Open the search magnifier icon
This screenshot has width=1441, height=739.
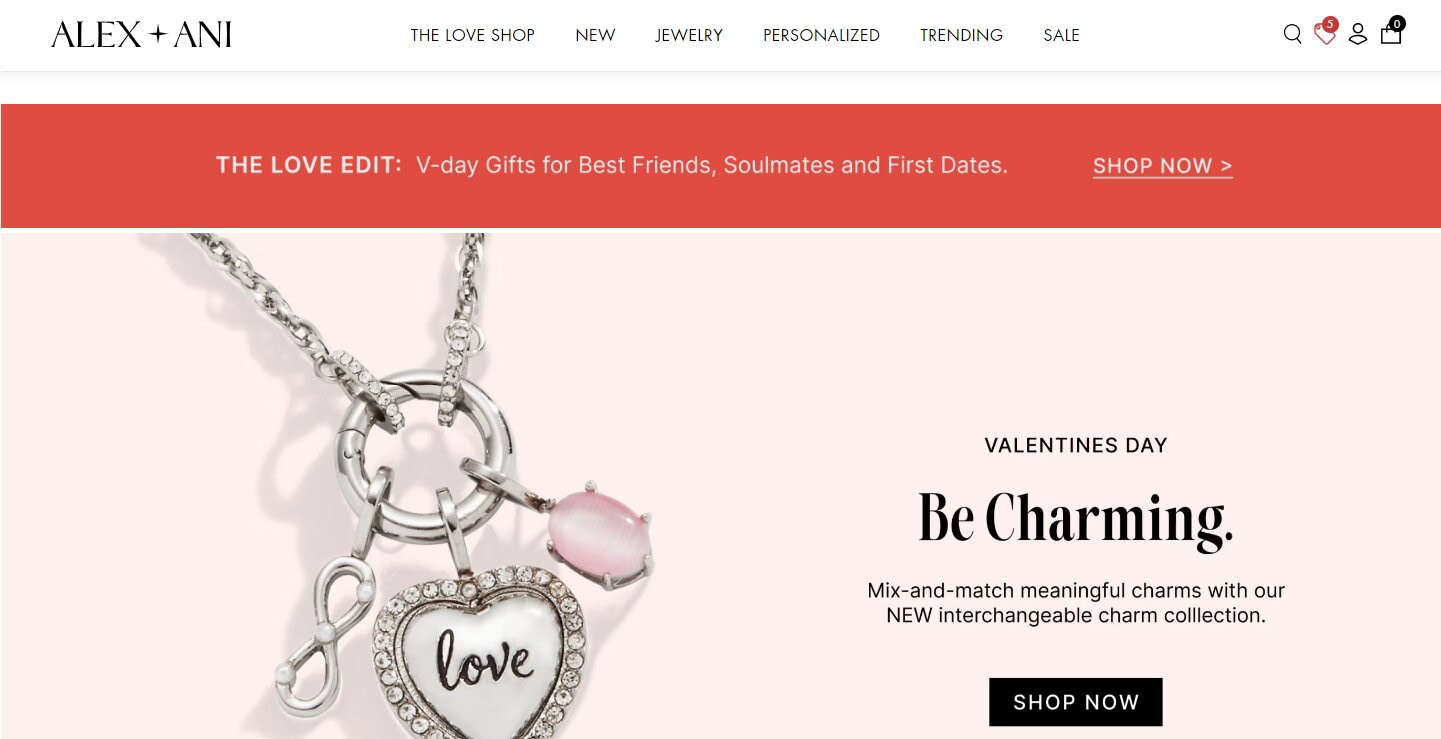[1292, 35]
